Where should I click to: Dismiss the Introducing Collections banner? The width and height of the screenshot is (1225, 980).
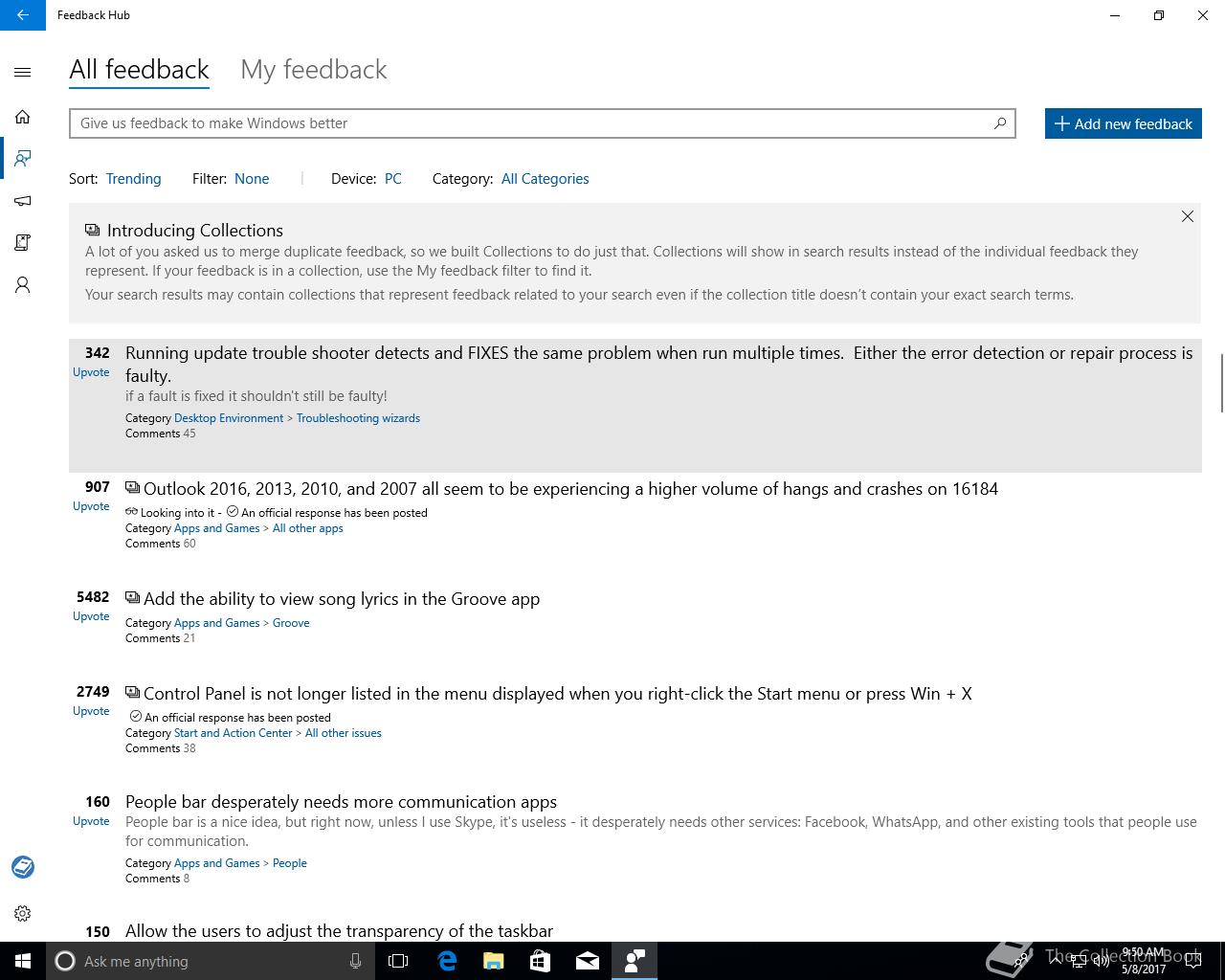1187,216
